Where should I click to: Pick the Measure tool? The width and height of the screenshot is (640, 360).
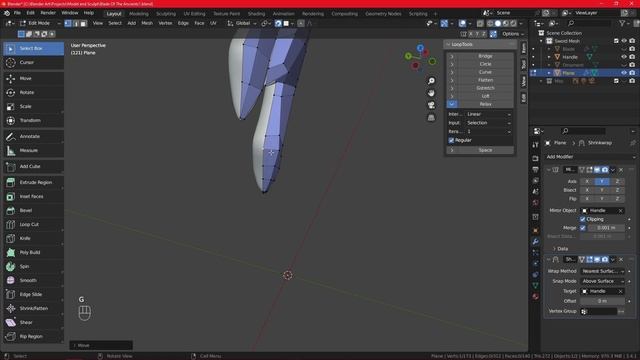point(33,151)
